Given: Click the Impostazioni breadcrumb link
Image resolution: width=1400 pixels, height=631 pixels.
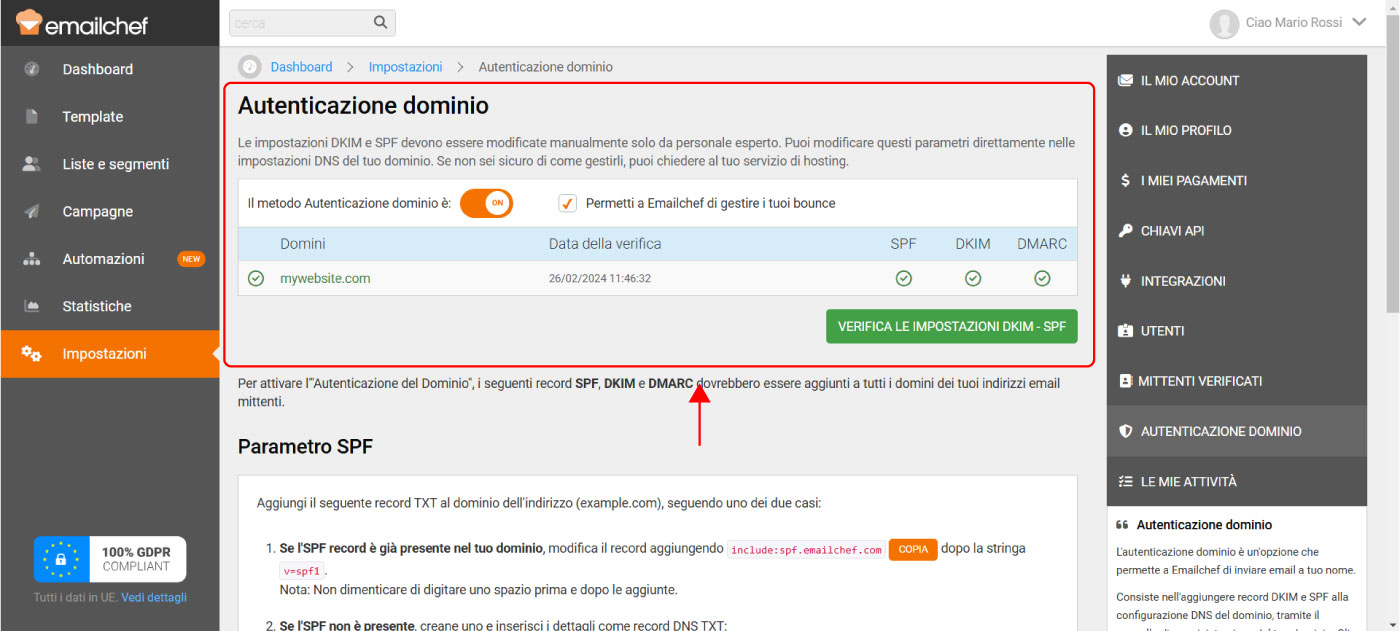Looking at the screenshot, I should coord(405,67).
